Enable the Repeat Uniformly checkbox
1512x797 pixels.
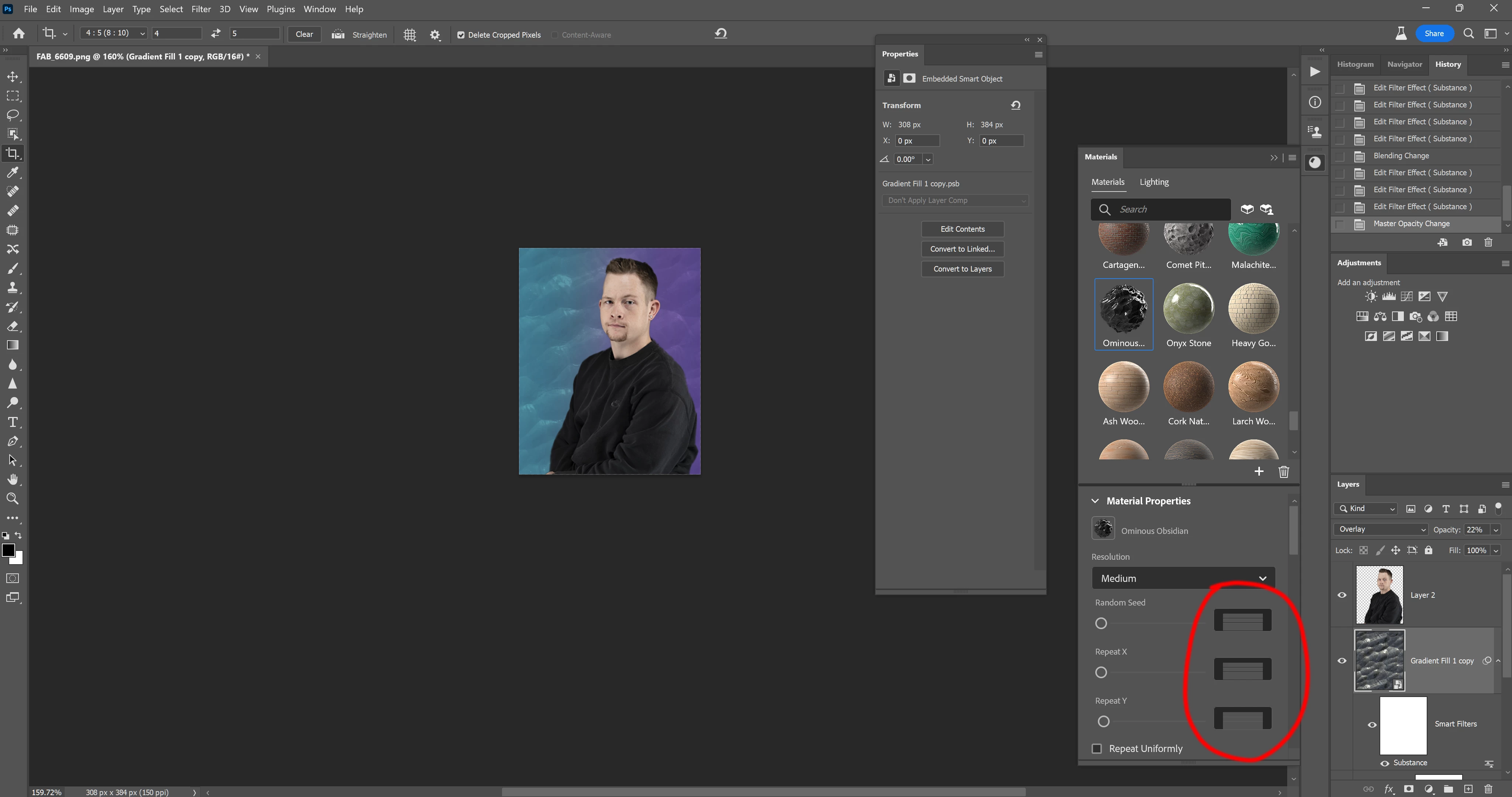point(1096,748)
